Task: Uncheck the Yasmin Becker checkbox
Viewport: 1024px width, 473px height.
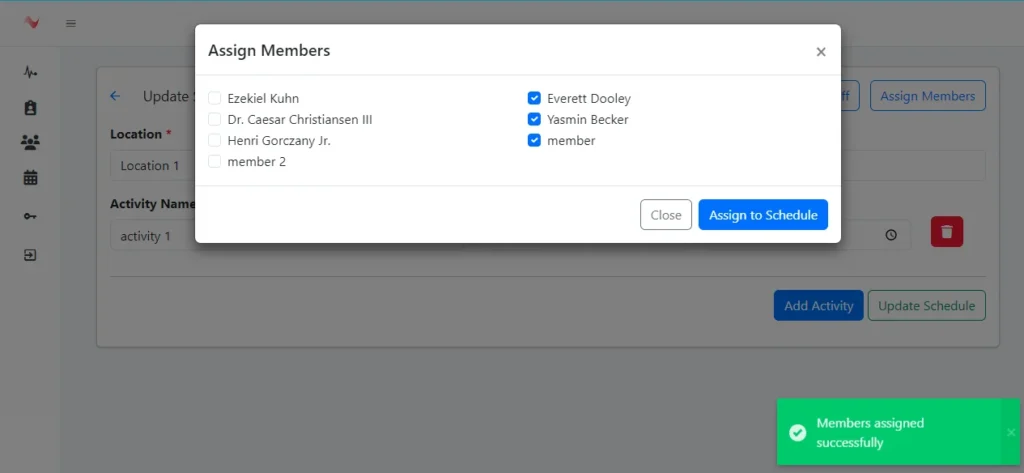Action: [x=535, y=119]
